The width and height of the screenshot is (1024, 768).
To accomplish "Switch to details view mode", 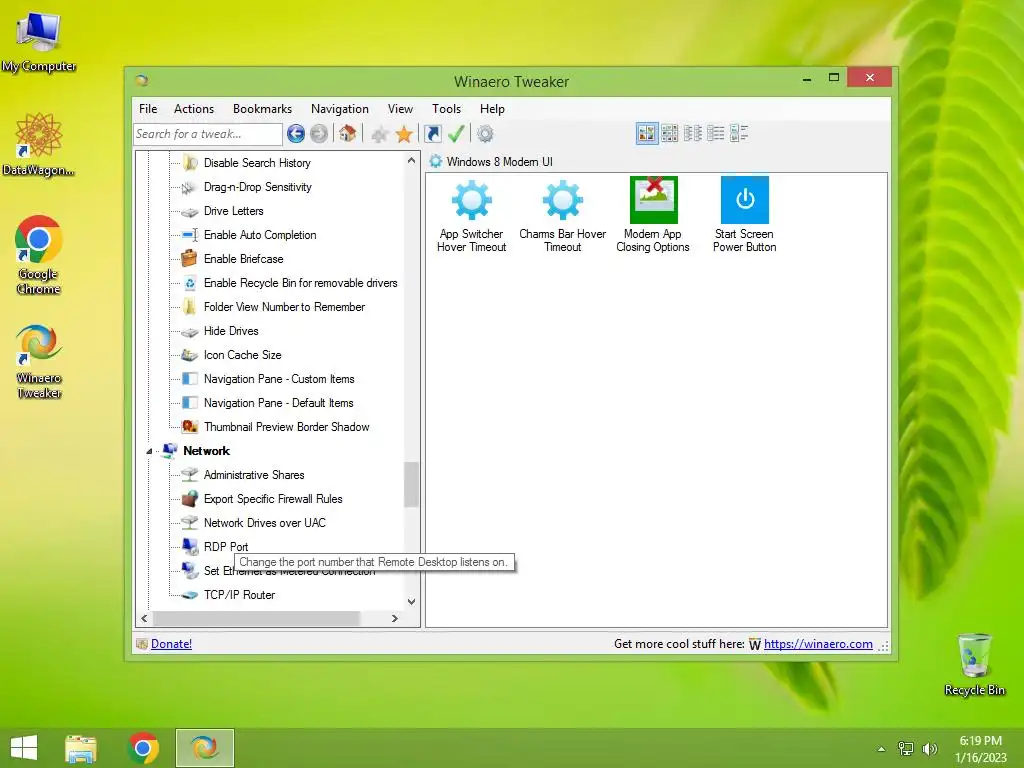I will 739,133.
